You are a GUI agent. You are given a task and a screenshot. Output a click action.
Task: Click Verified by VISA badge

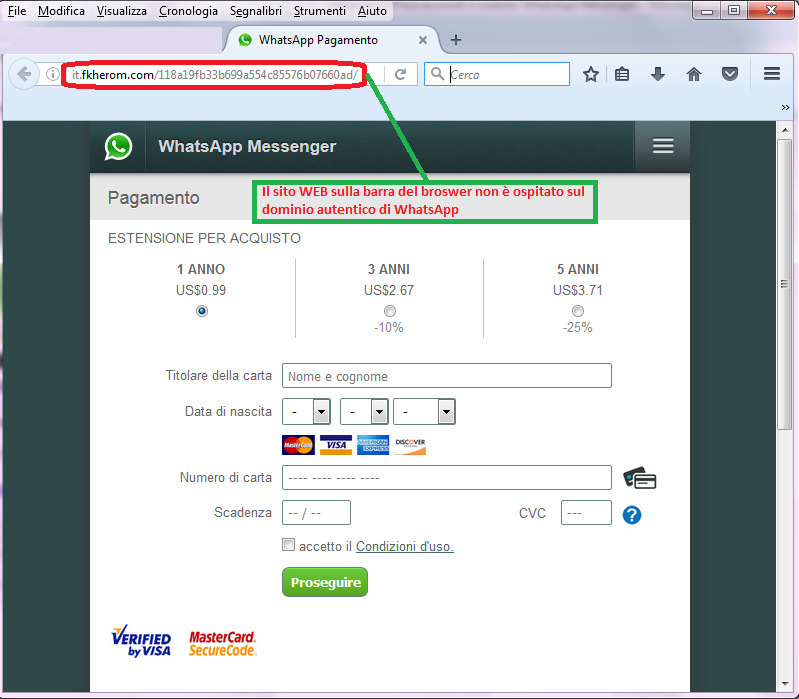141,640
